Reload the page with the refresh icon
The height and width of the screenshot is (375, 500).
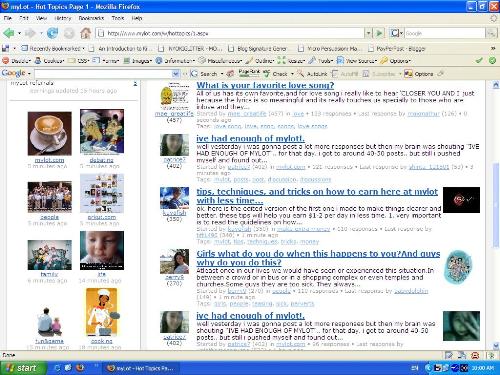[x=52, y=33]
